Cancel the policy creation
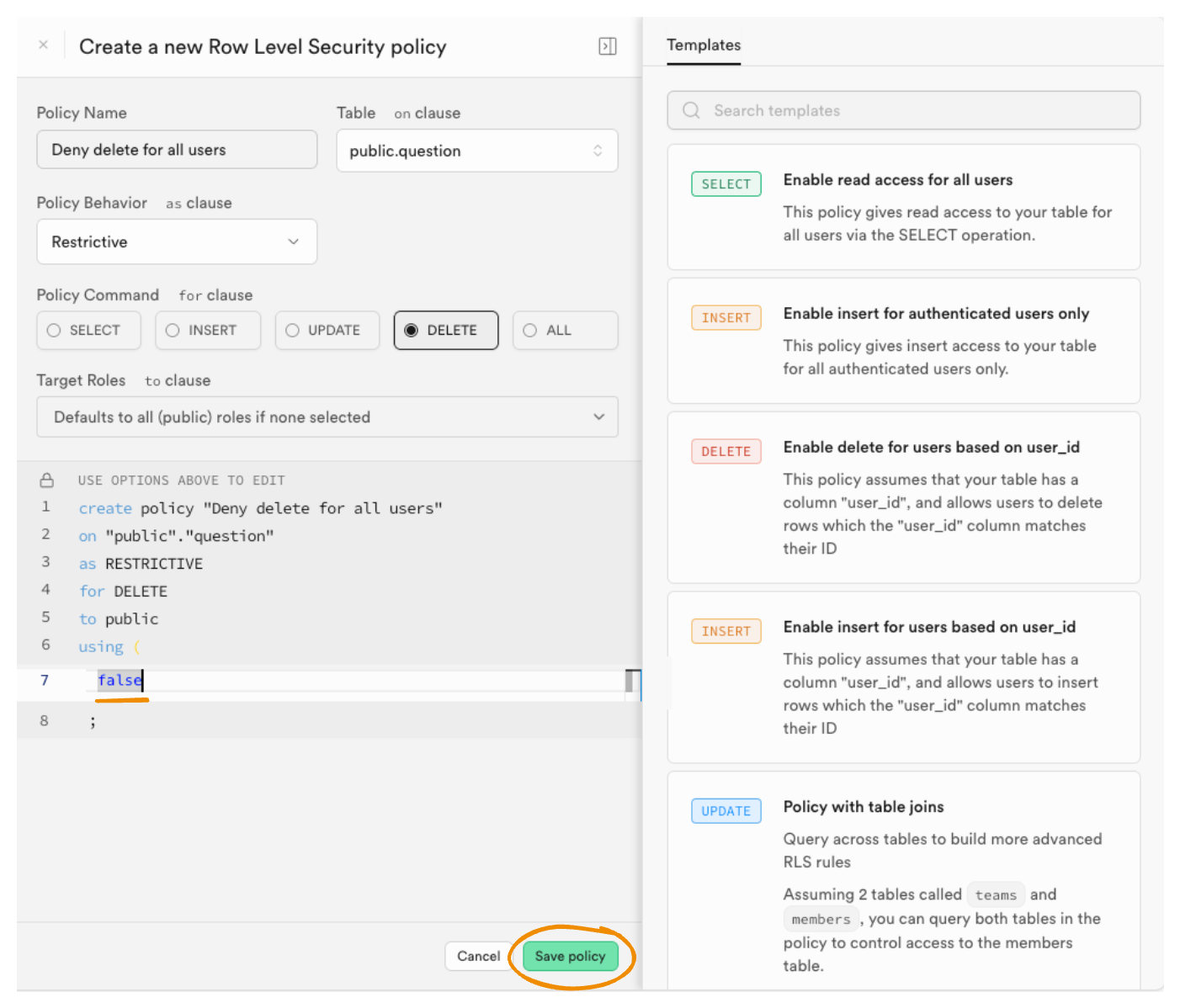1180x1008 pixels. tap(478, 956)
